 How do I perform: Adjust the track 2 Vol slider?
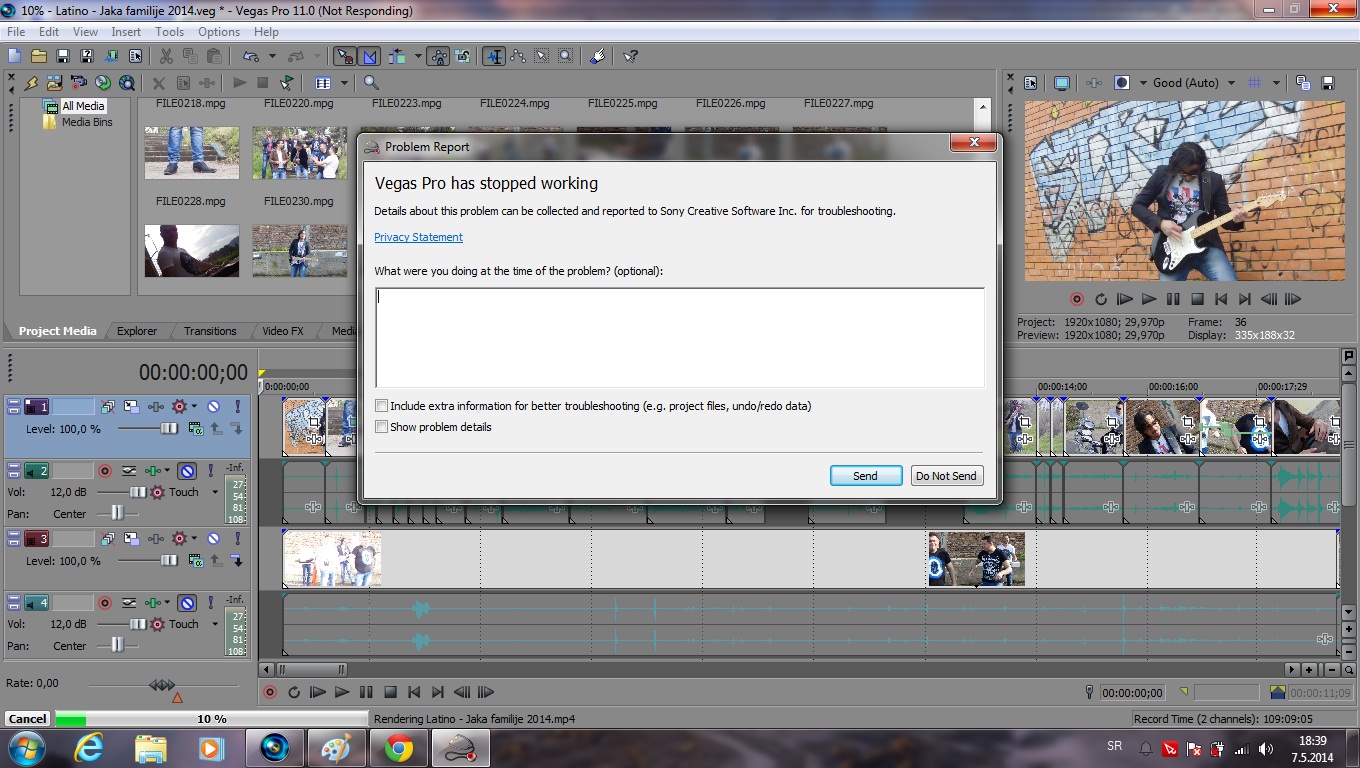click(x=137, y=492)
